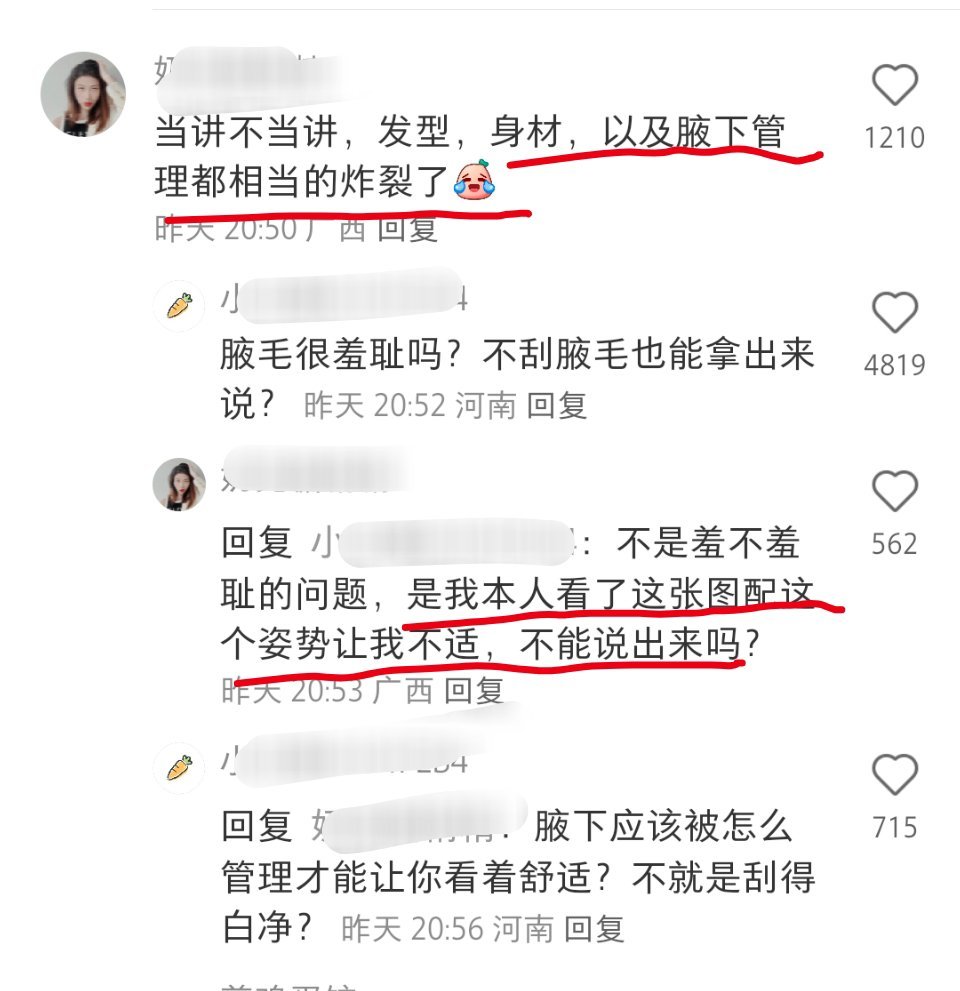Click 回复 next to 昨天 20:53 广西
960x991 pixels.
(474, 690)
